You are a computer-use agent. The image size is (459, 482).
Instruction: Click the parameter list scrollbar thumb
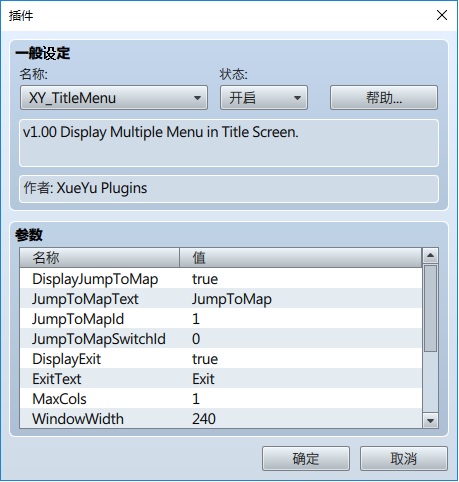click(x=430, y=308)
